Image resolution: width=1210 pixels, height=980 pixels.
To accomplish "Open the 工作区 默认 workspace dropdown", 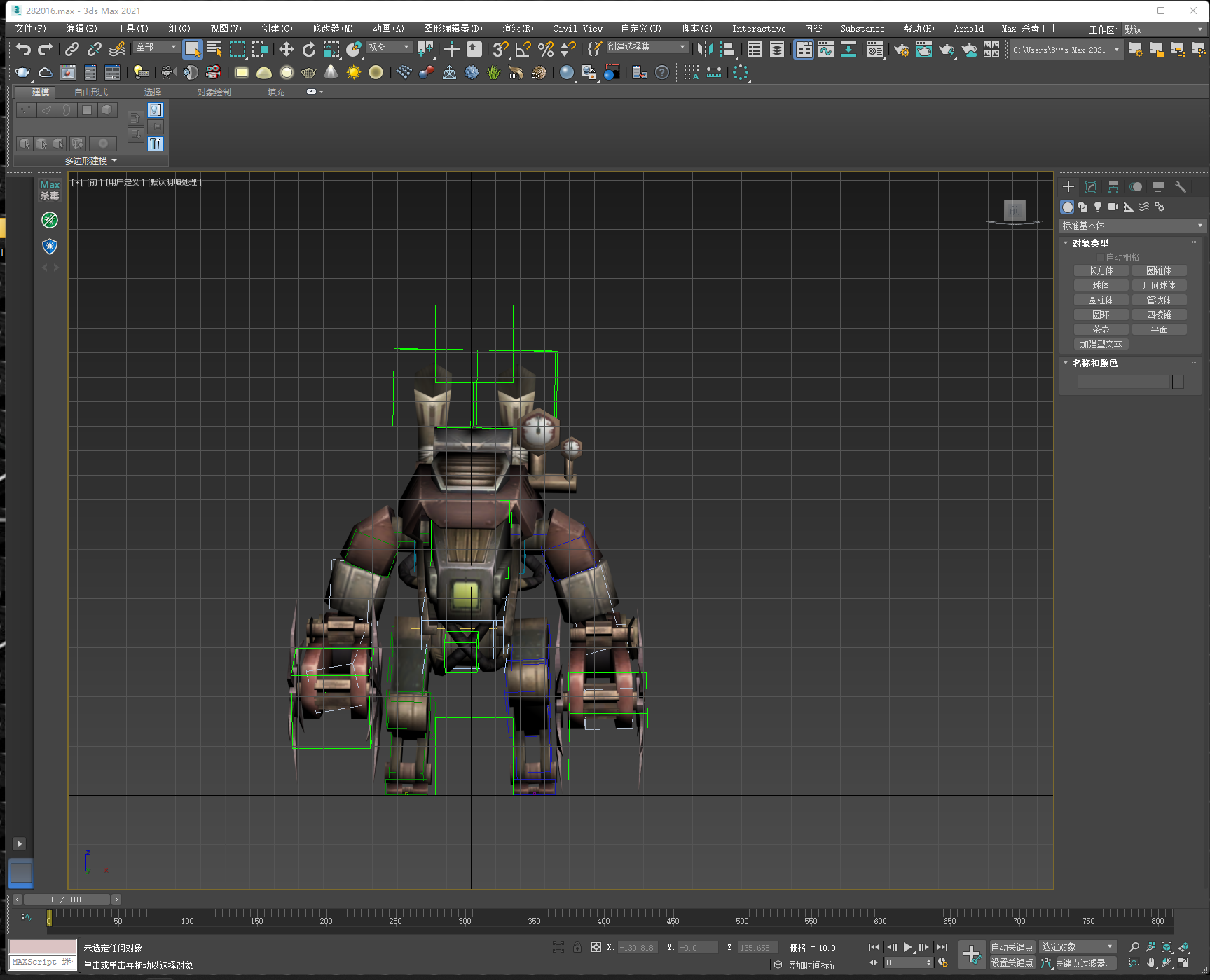I will 1163,29.
